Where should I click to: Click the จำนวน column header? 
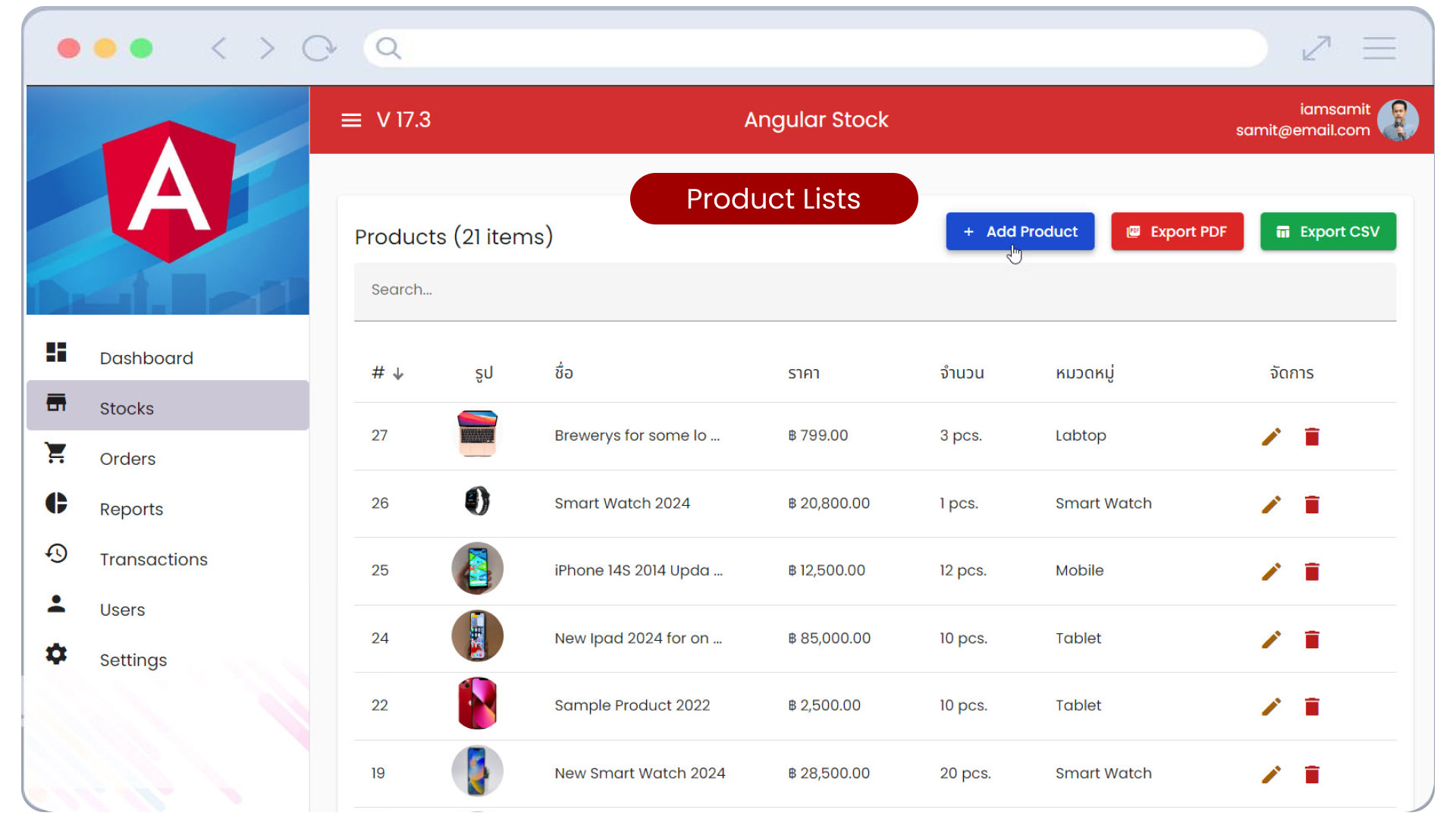pos(962,372)
